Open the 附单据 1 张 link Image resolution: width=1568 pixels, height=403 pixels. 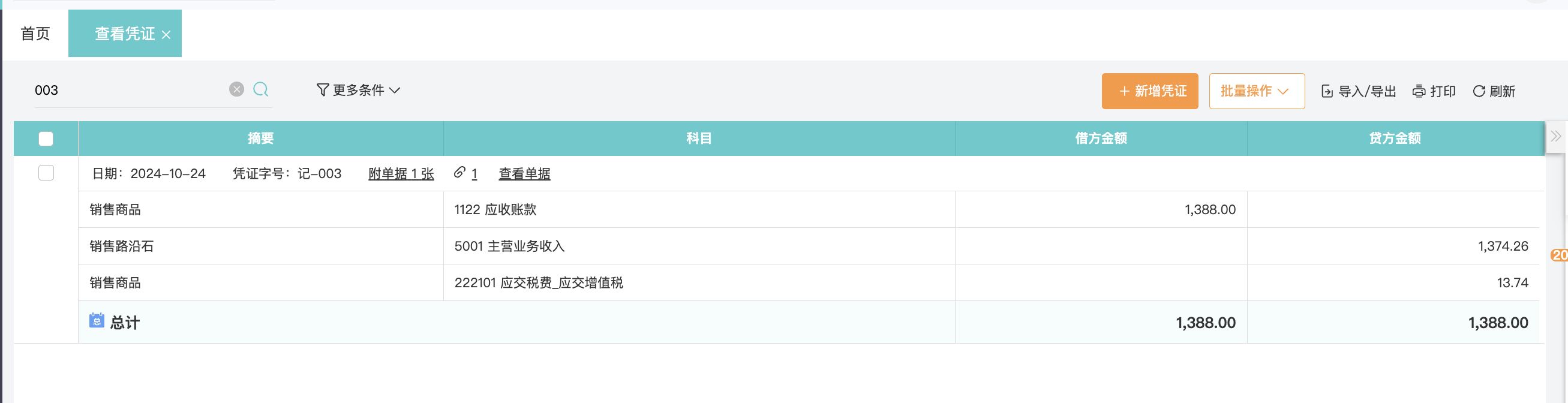pos(401,174)
